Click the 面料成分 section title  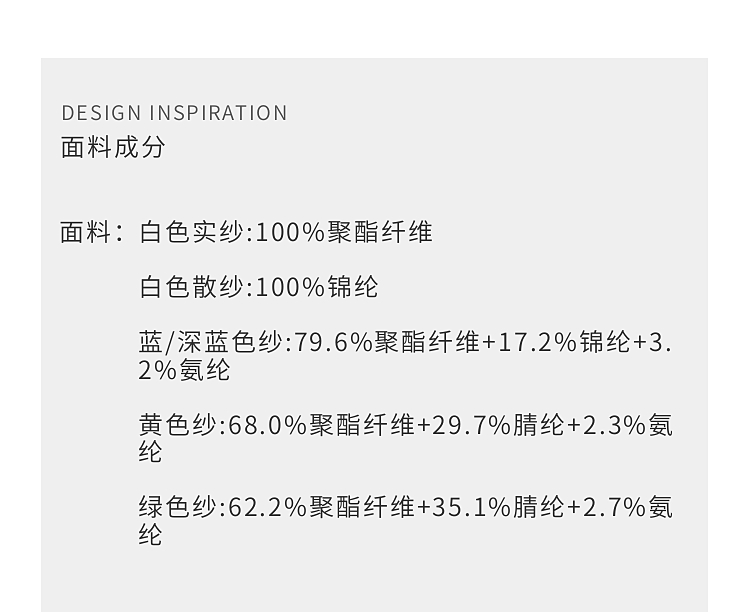[x=113, y=147]
